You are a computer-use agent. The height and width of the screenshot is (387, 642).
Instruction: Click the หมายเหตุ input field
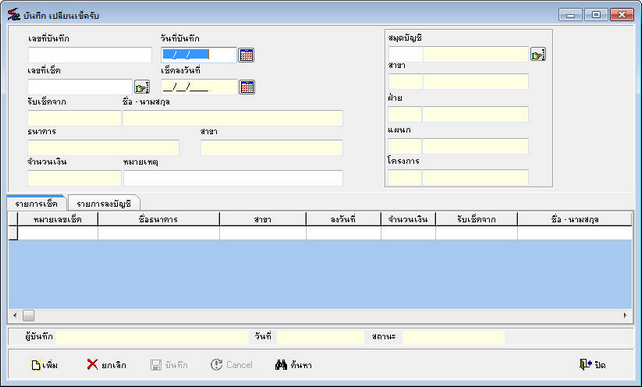point(233,178)
